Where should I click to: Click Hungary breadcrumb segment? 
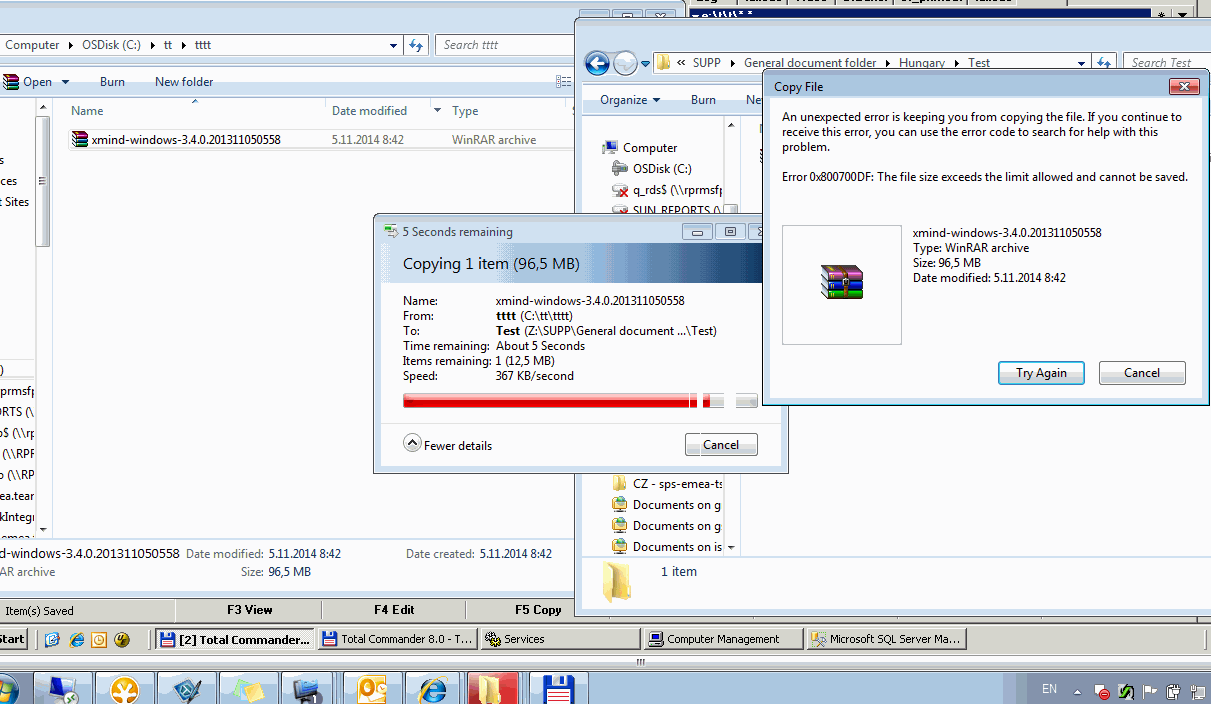tap(922, 63)
